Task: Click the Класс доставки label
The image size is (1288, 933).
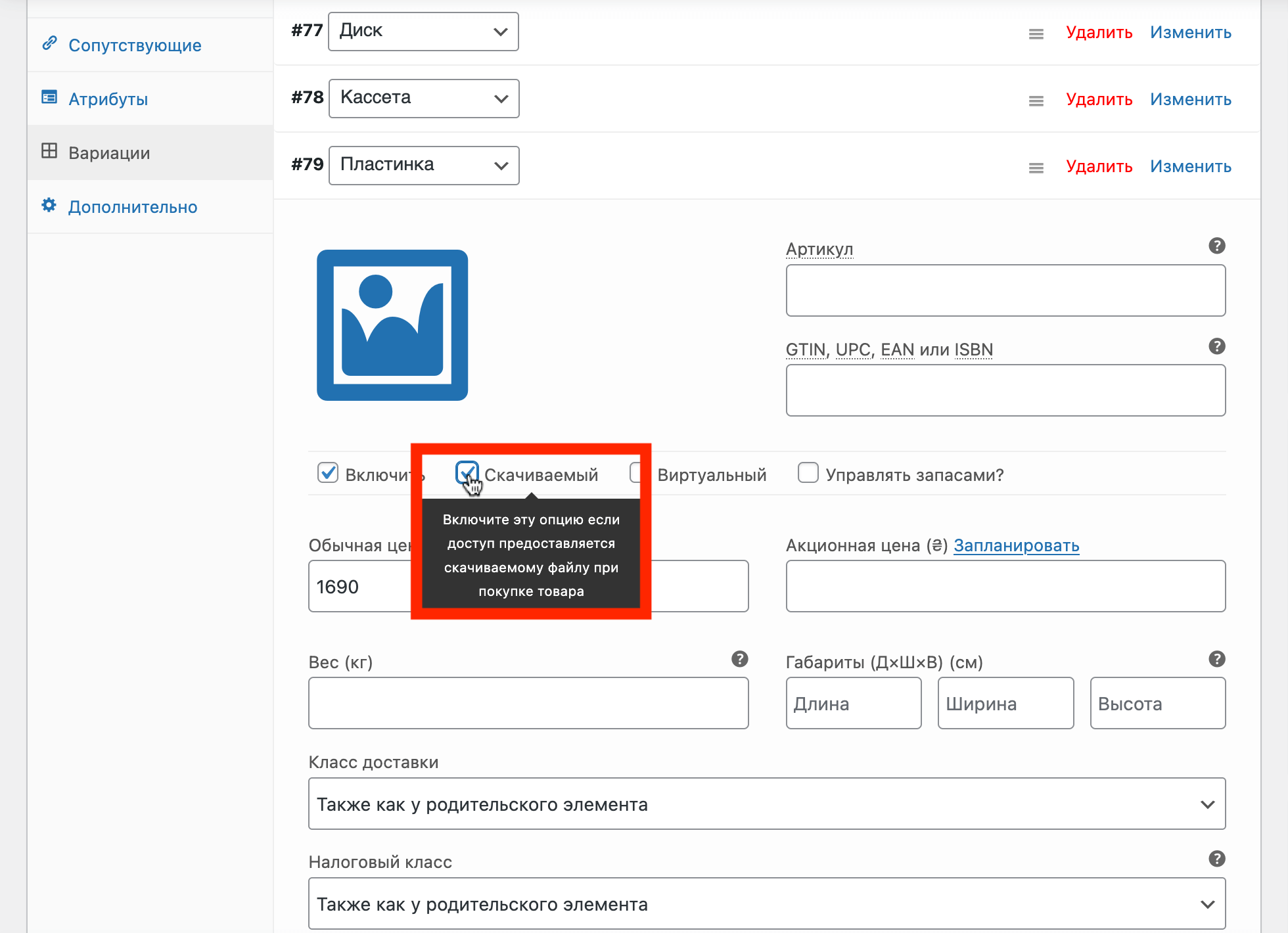Action: (x=373, y=762)
